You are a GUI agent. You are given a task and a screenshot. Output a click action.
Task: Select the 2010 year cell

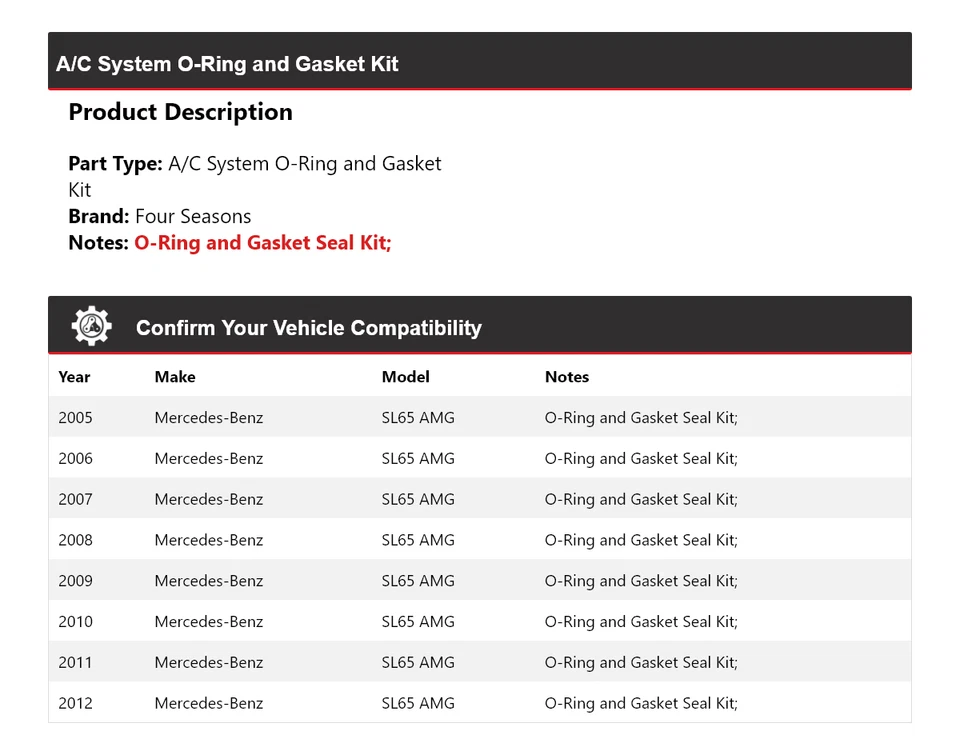(75, 622)
